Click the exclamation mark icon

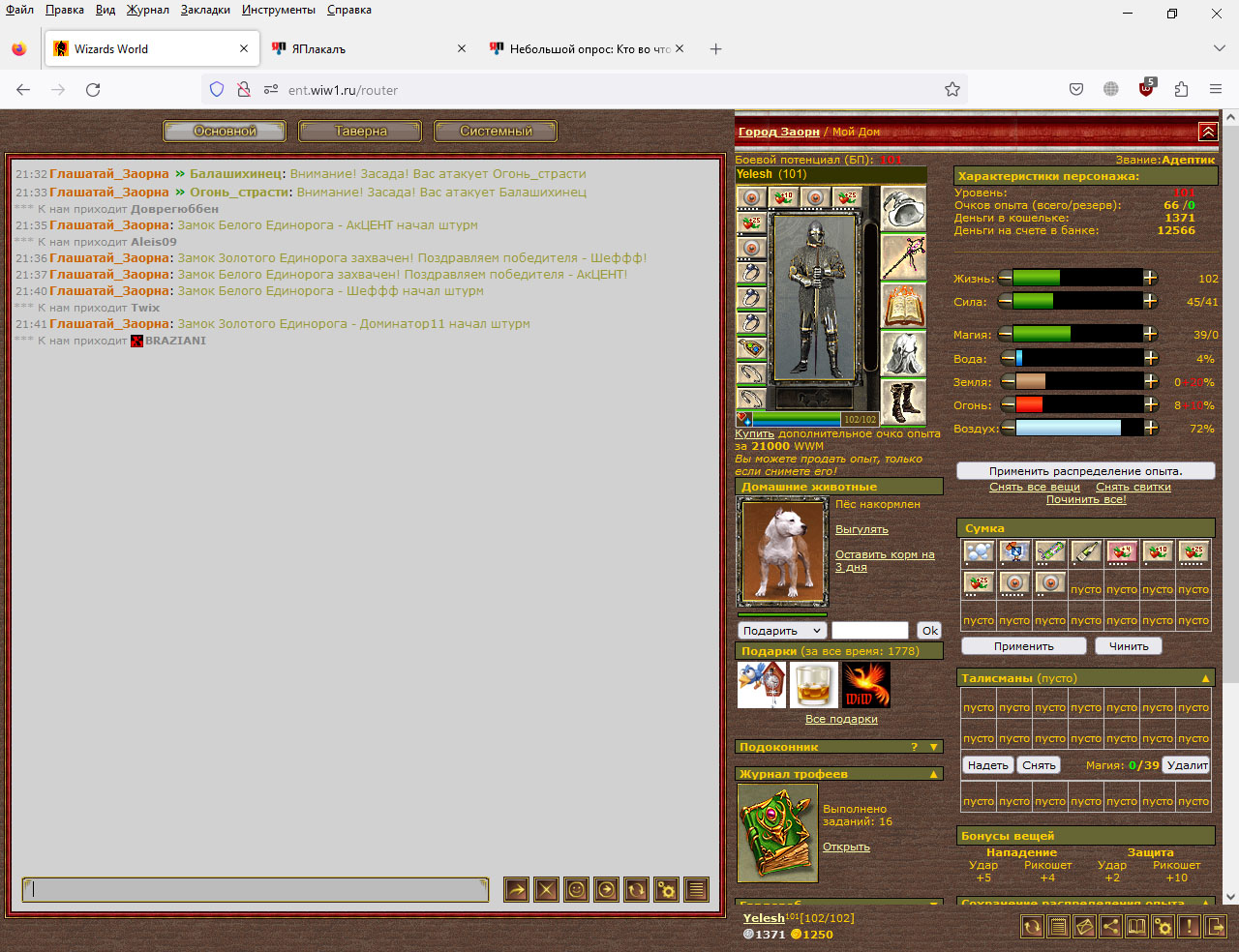point(1190,926)
